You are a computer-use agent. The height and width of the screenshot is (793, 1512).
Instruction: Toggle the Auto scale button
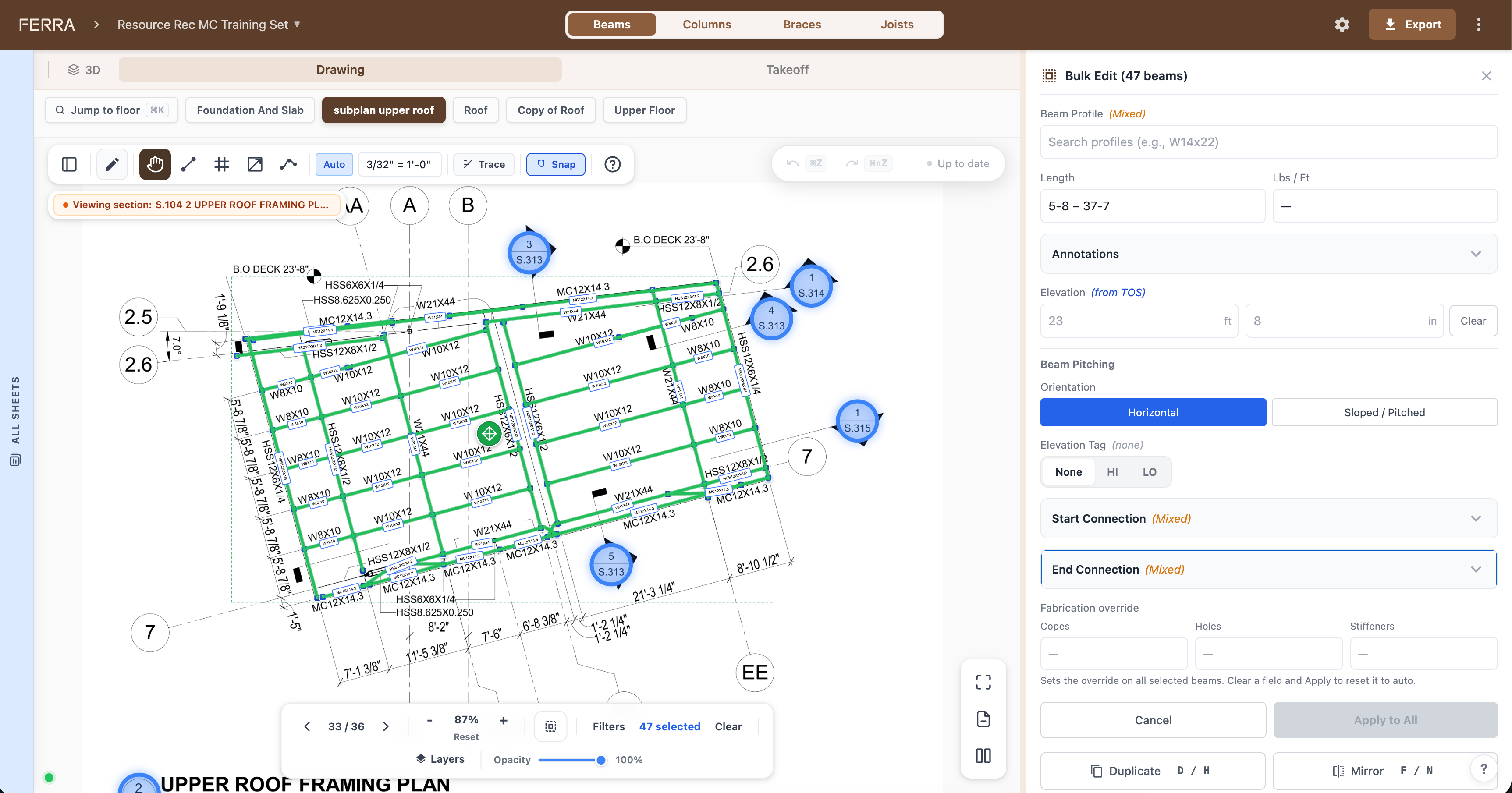click(334, 164)
